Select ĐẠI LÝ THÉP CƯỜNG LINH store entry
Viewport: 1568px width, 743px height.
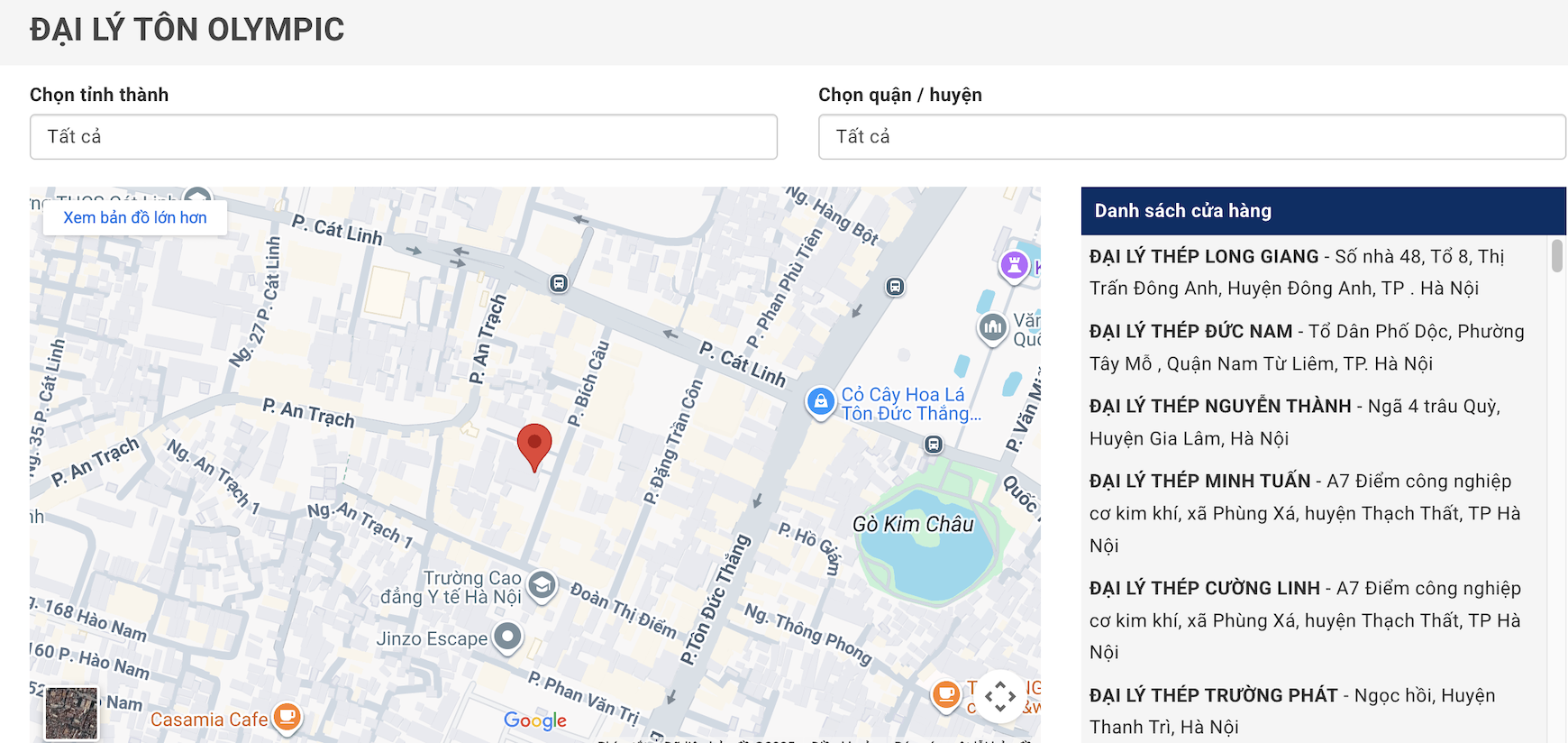tap(1307, 619)
